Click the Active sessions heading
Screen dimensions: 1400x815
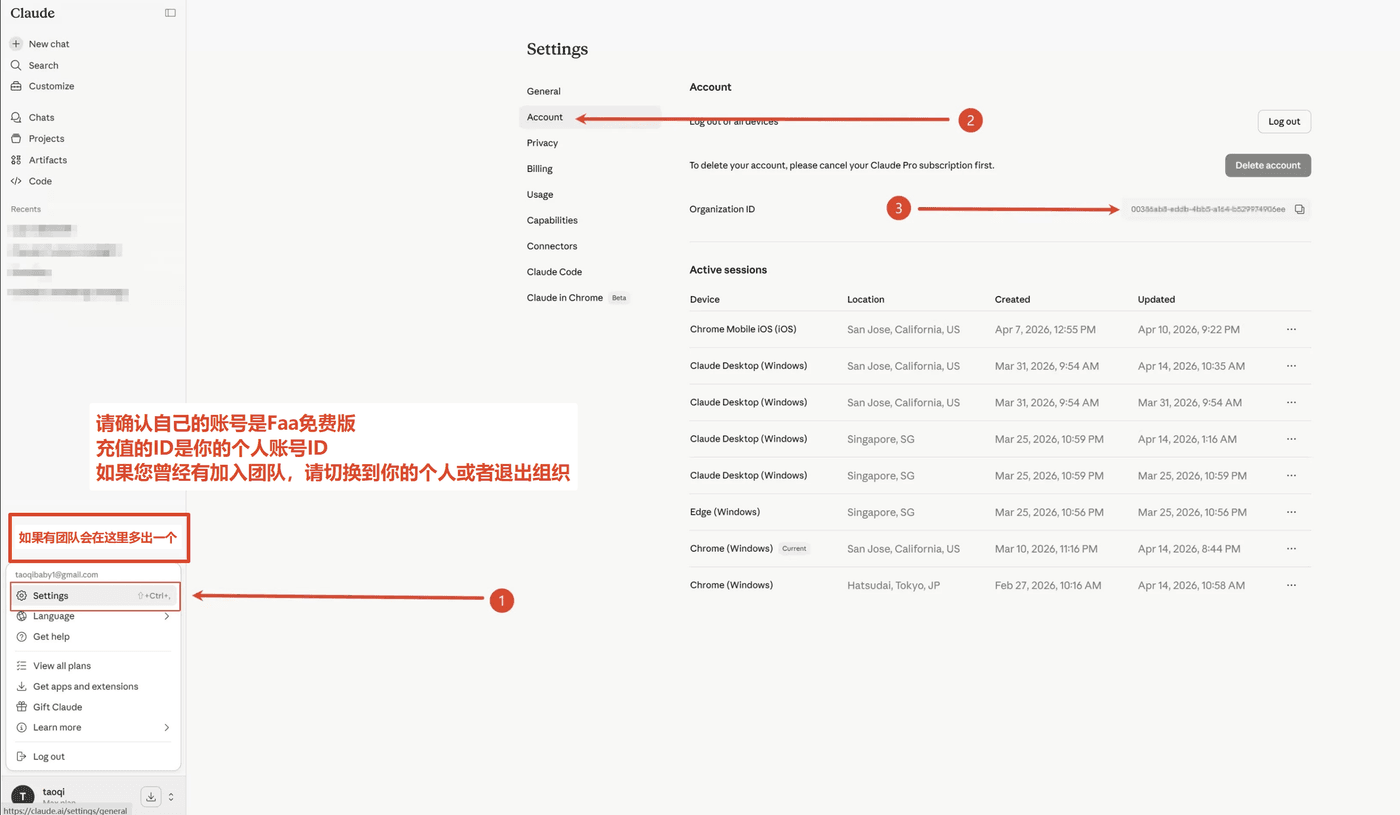point(728,270)
